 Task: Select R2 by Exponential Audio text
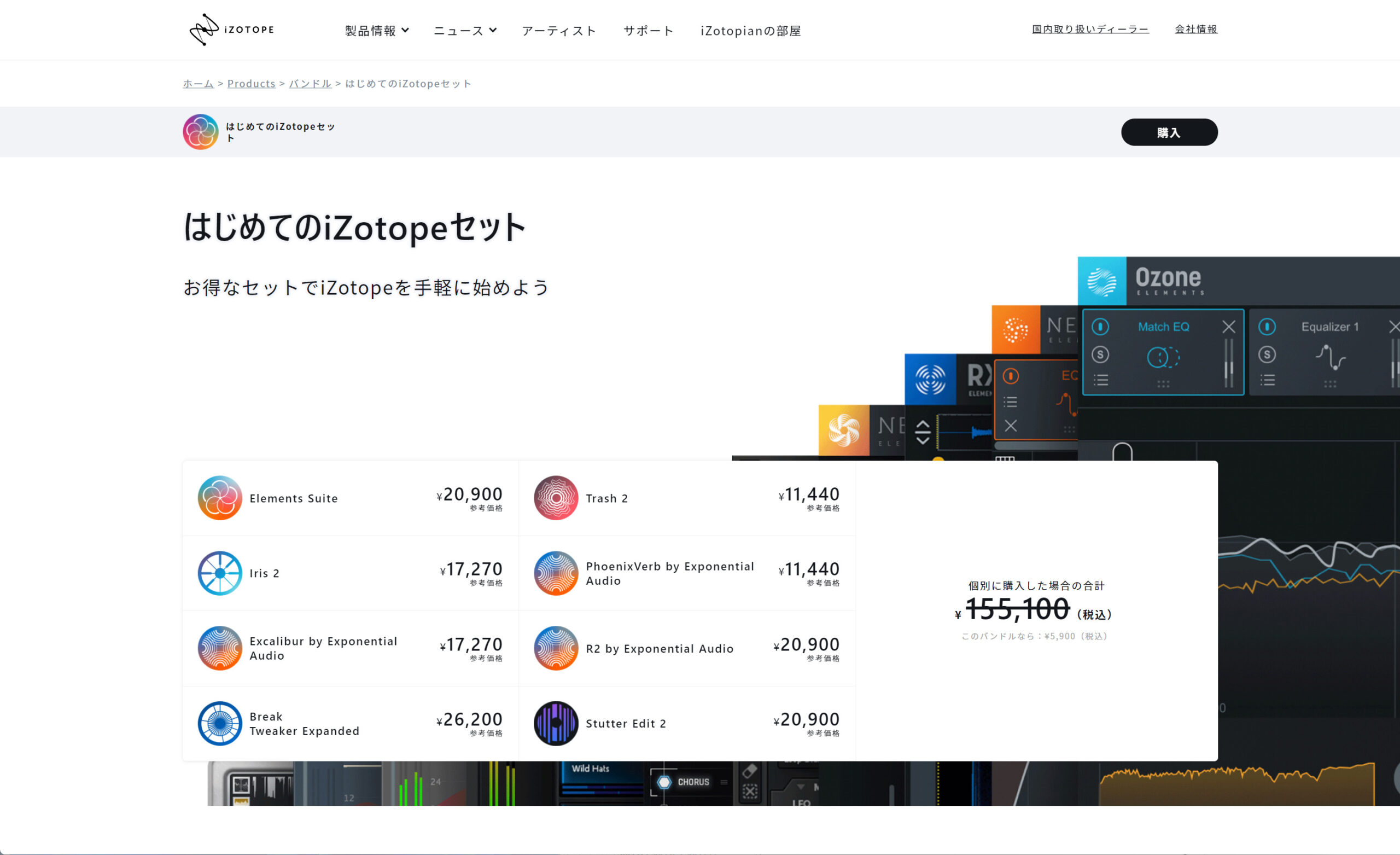tap(660, 649)
